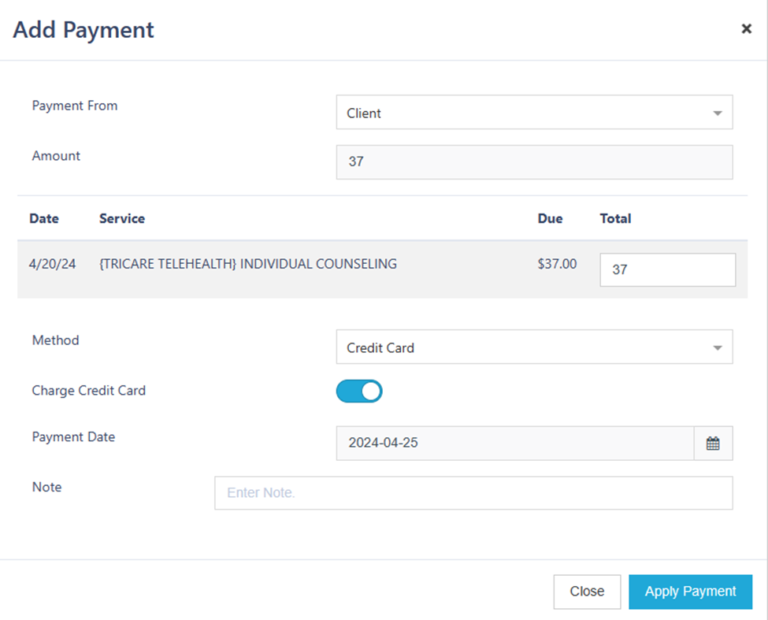The image size is (768, 620).
Task: Click the $37.00 due amount
Action: click(x=557, y=265)
